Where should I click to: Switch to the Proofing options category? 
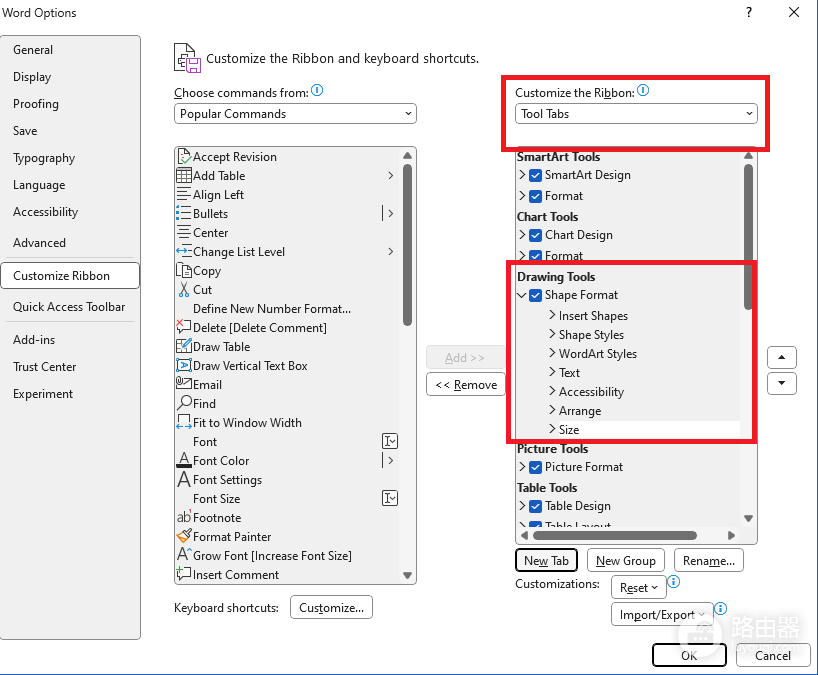tap(36, 104)
